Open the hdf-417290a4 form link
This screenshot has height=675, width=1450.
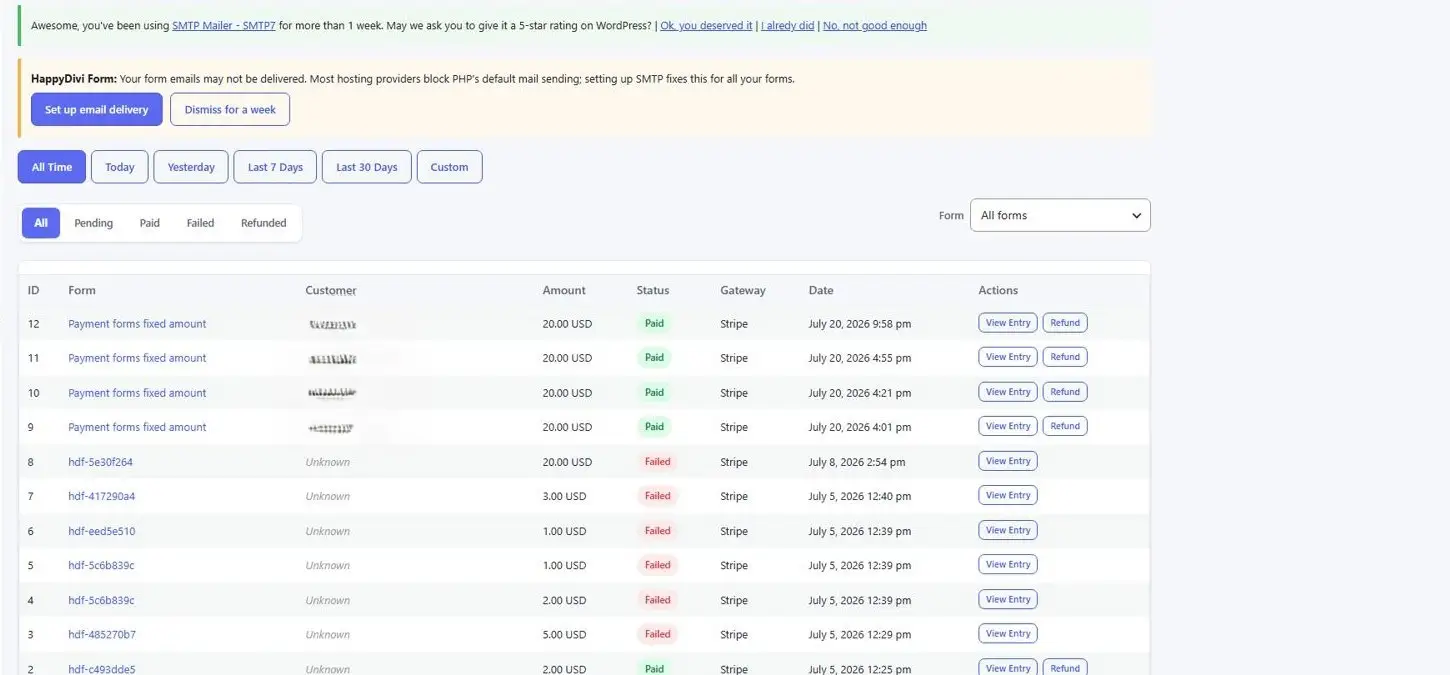[x=101, y=496]
